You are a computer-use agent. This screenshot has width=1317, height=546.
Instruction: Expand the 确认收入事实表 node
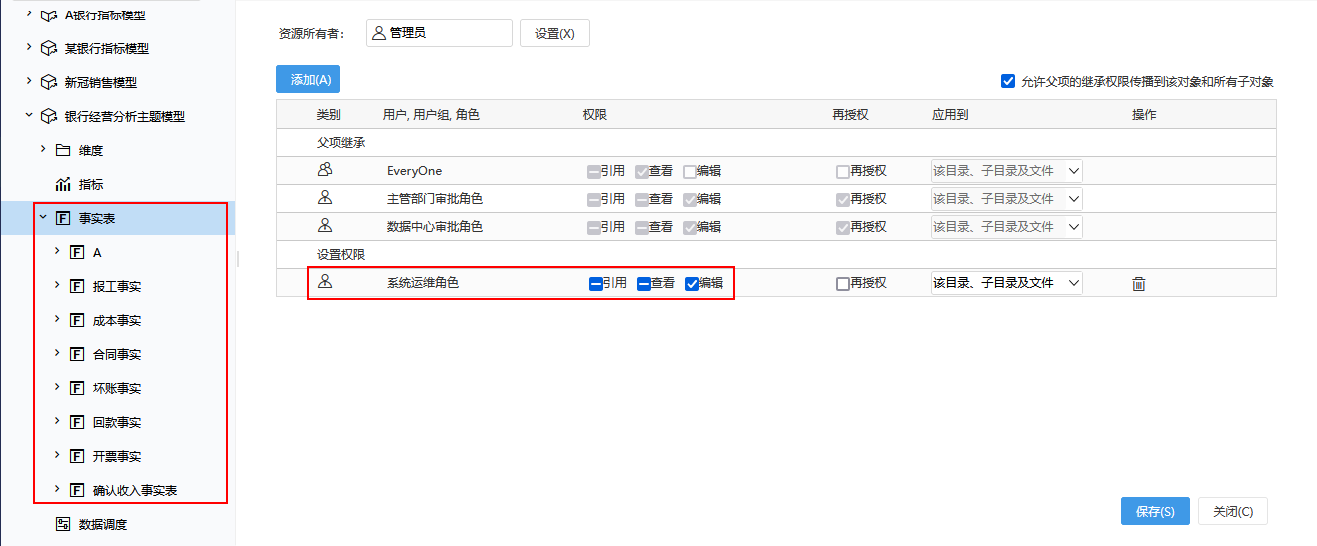coord(57,489)
